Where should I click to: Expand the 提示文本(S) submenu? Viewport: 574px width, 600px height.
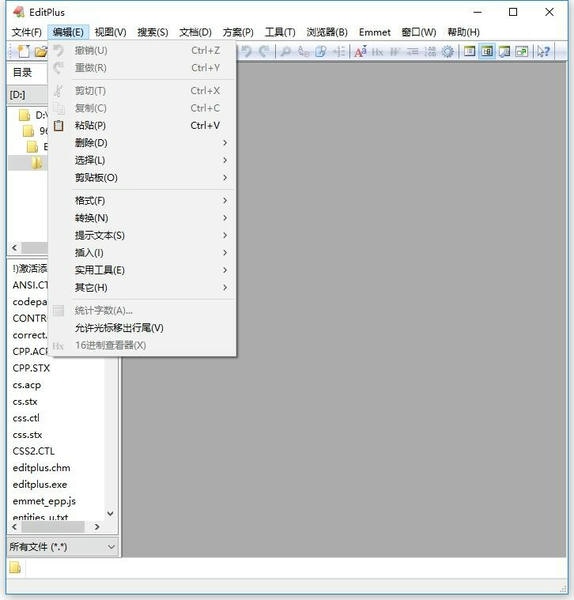point(142,235)
